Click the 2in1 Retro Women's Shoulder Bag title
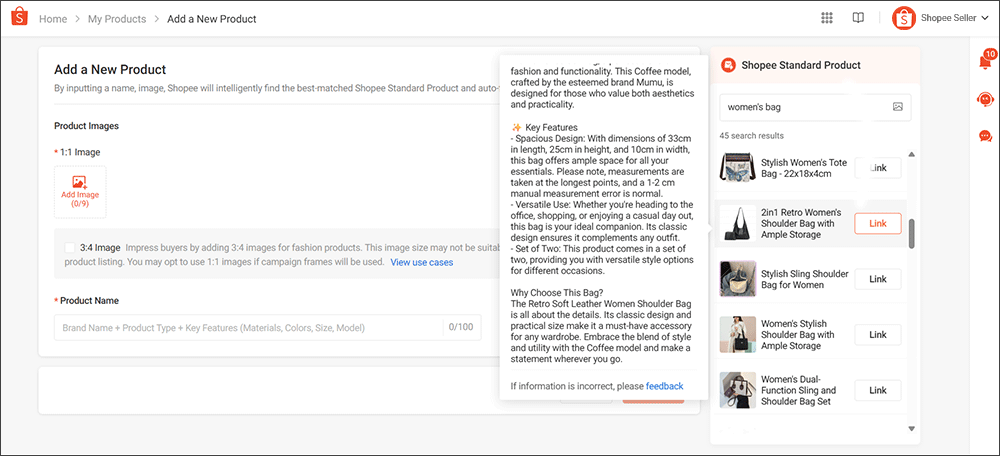The width and height of the screenshot is (1000, 456). coord(802,223)
